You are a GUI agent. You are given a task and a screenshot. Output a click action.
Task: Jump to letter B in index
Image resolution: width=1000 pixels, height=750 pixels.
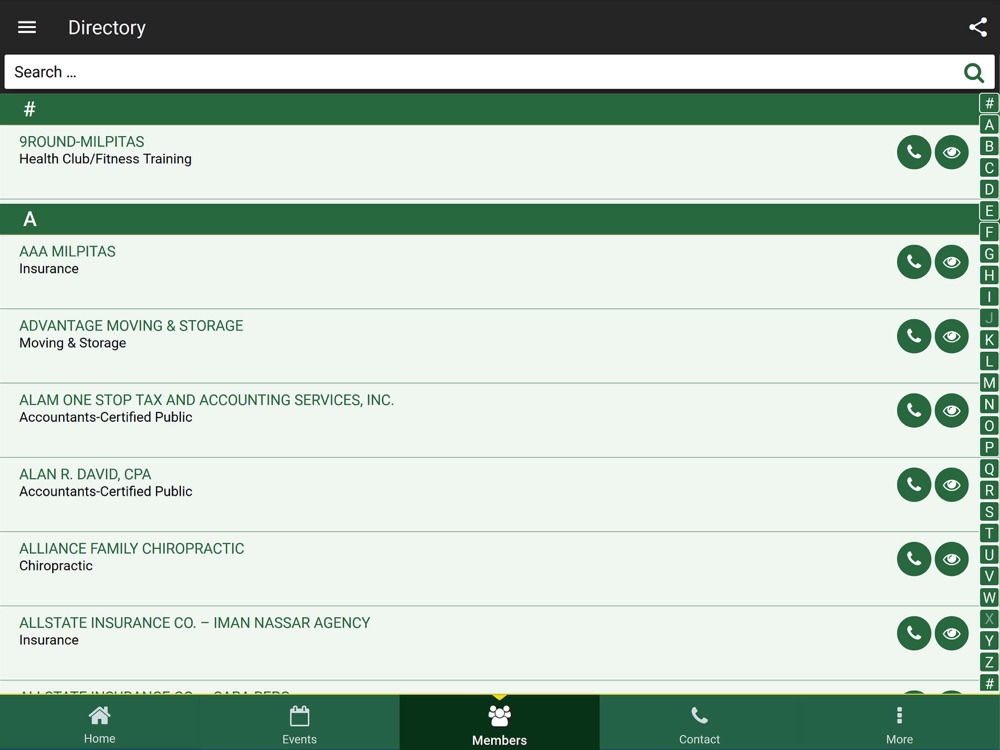(989, 146)
